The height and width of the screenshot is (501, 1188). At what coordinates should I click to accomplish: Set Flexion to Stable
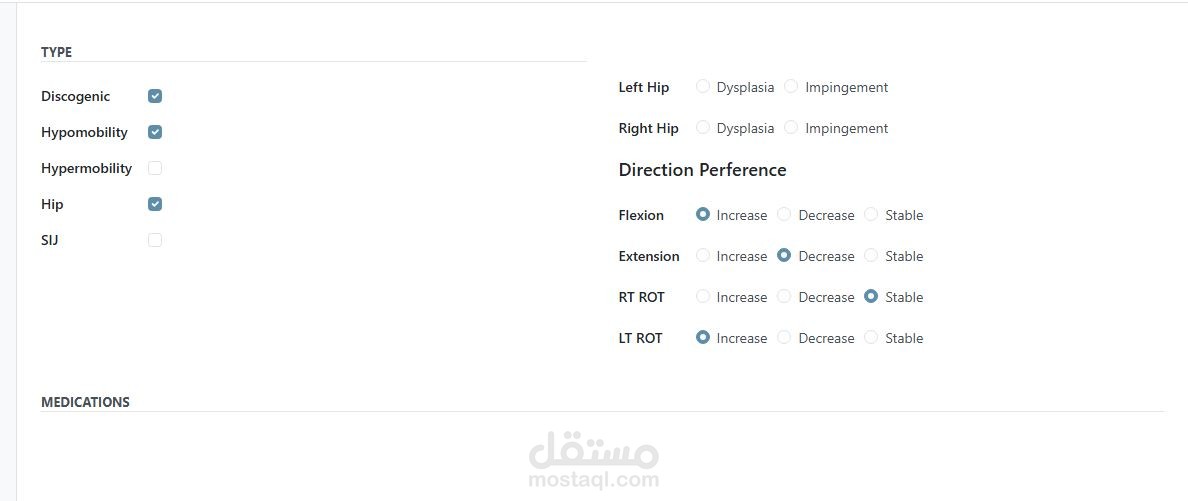[871, 214]
